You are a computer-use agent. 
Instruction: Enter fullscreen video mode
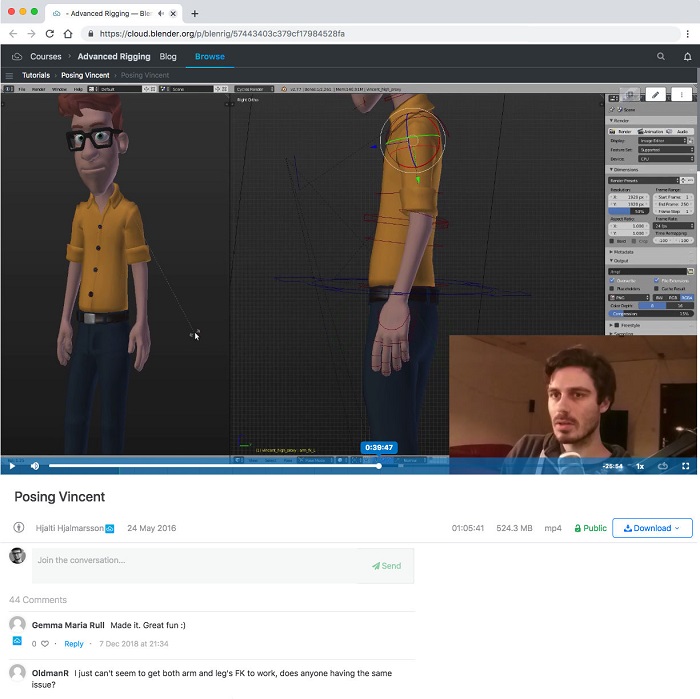coord(686,466)
